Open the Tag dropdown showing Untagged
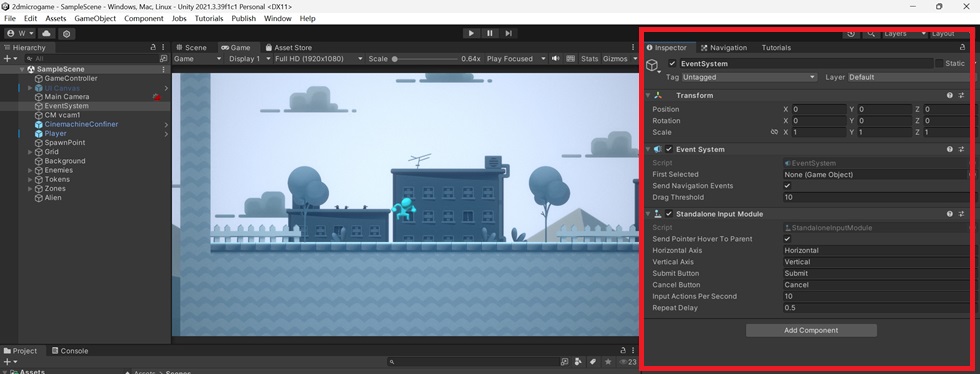The image size is (980, 374). click(x=749, y=77)
